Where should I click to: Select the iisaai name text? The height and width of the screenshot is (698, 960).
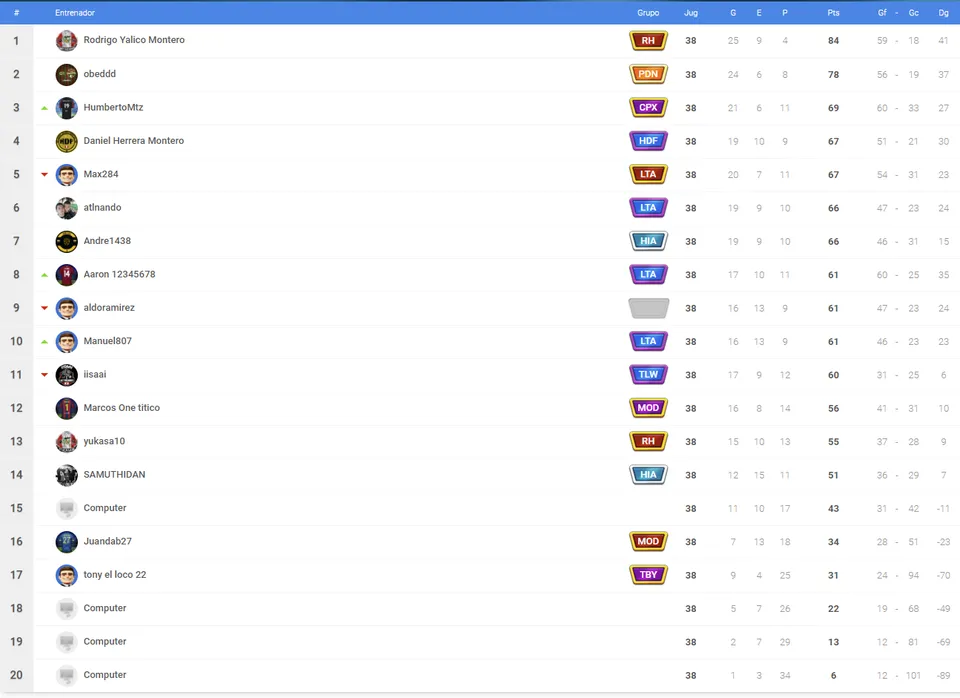pos(95,374)
